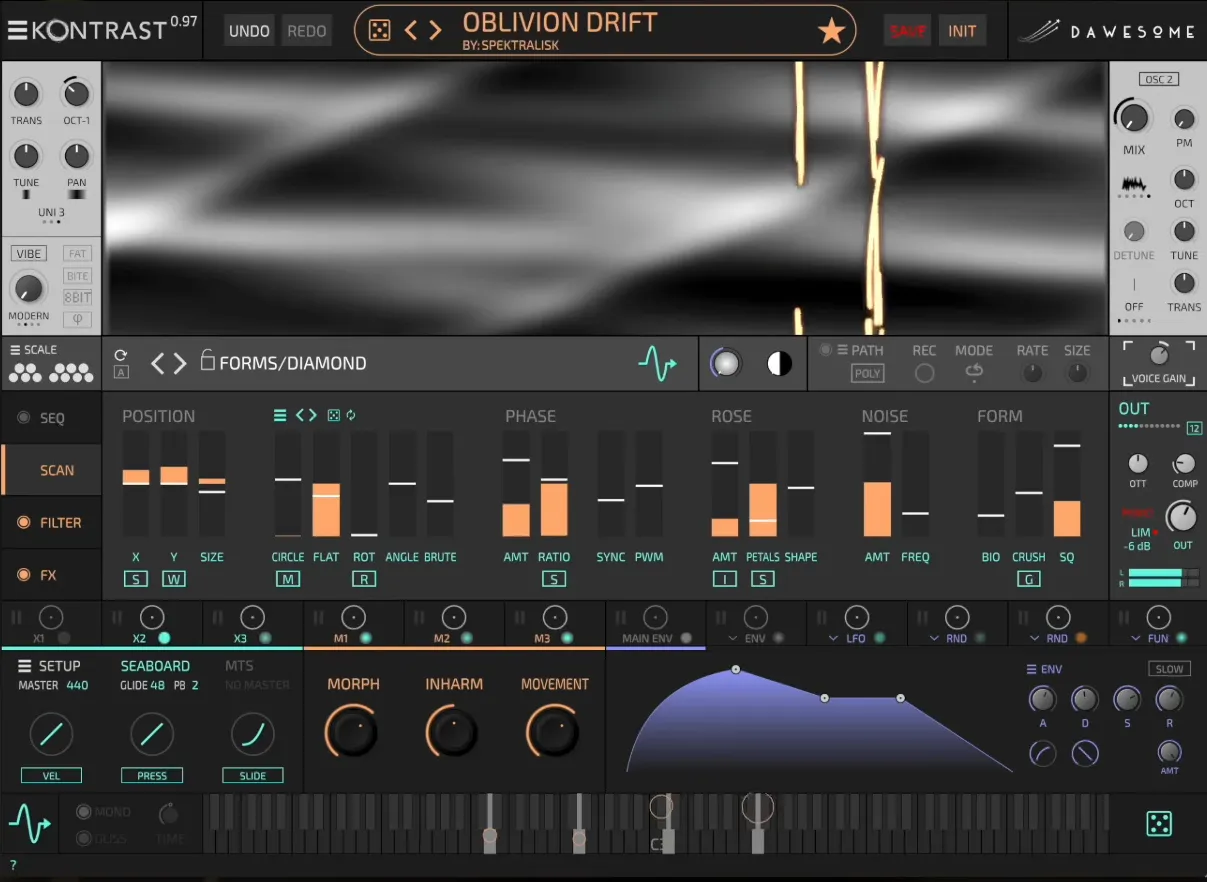Viewport: 1207px width, 882px height.
Task: Adjust the FLAT slider in scan section
Action: [326, 484]
